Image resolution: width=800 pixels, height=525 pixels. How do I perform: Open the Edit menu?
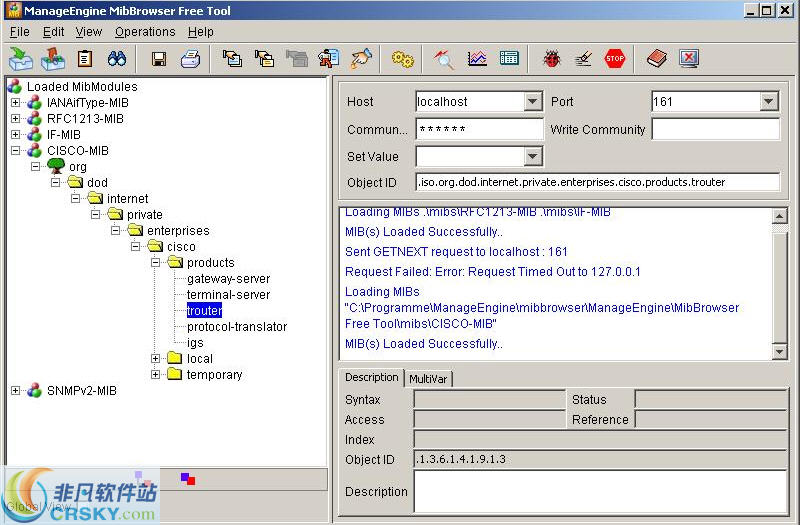coord(54,32)
